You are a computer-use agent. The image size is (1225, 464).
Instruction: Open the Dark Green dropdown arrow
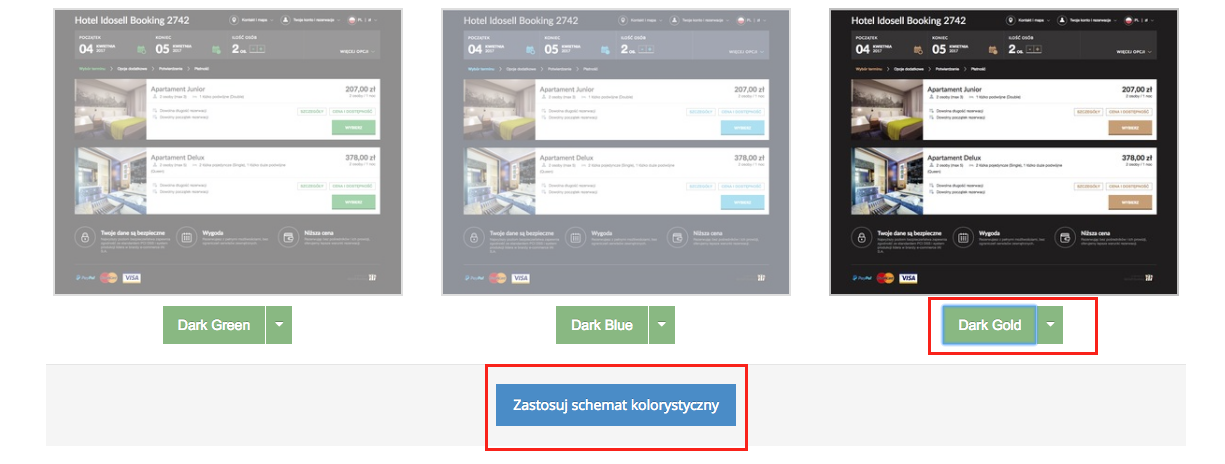tap(279, 325)
